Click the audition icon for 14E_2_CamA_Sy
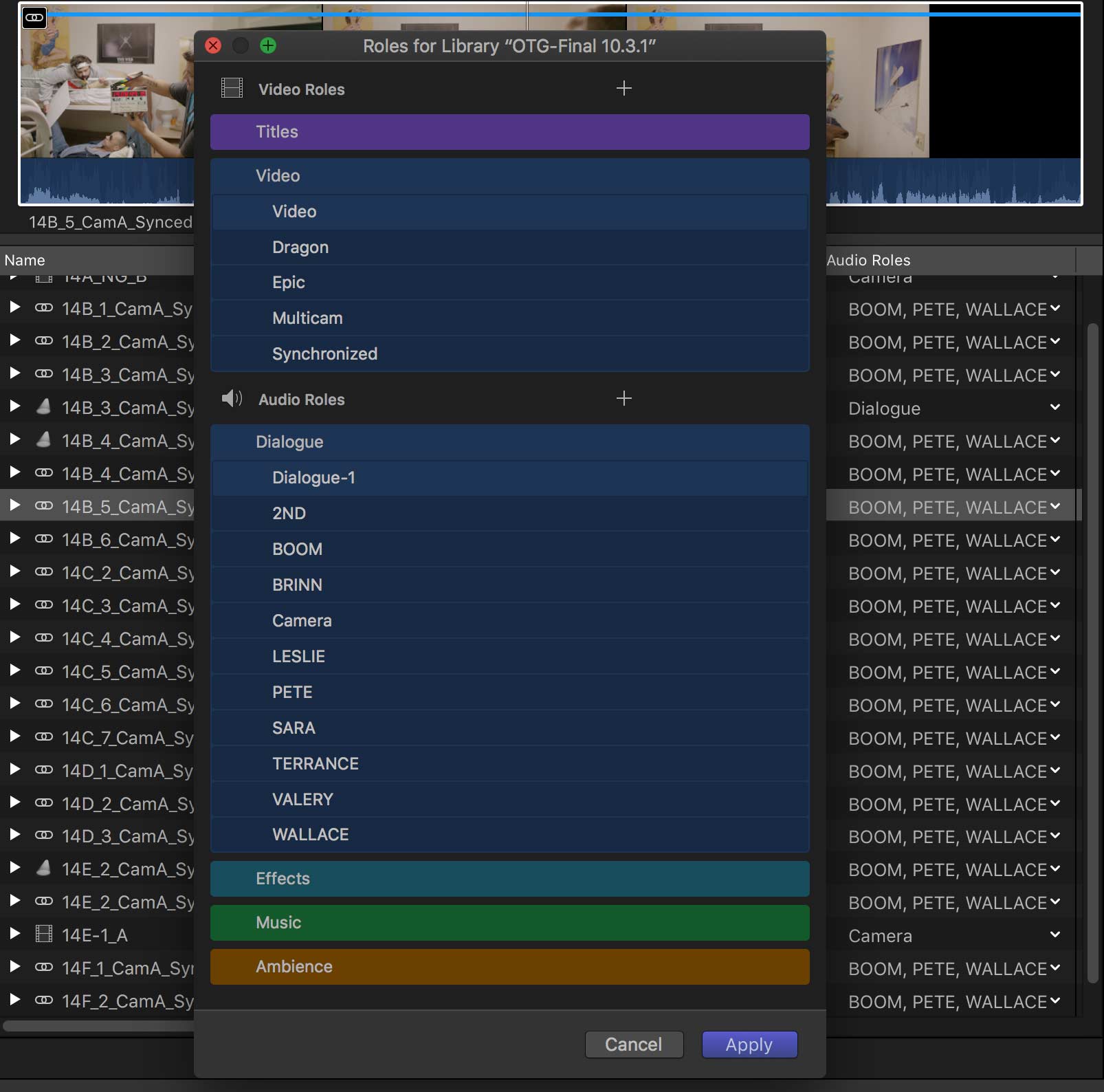Screen dimensions: 1104x1092 point(44,868)
